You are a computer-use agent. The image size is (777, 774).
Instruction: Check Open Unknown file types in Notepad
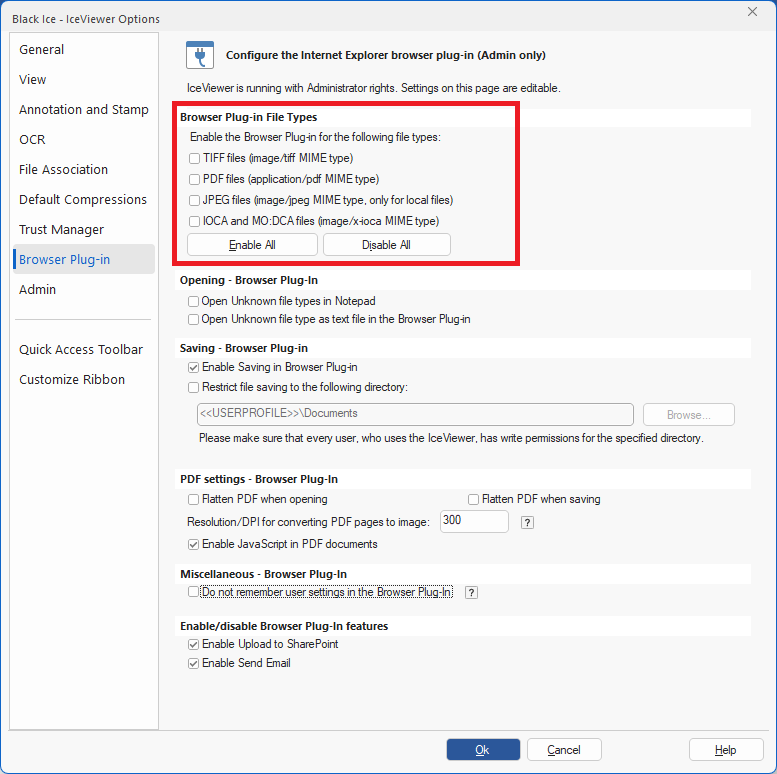[x=194, y=301]
